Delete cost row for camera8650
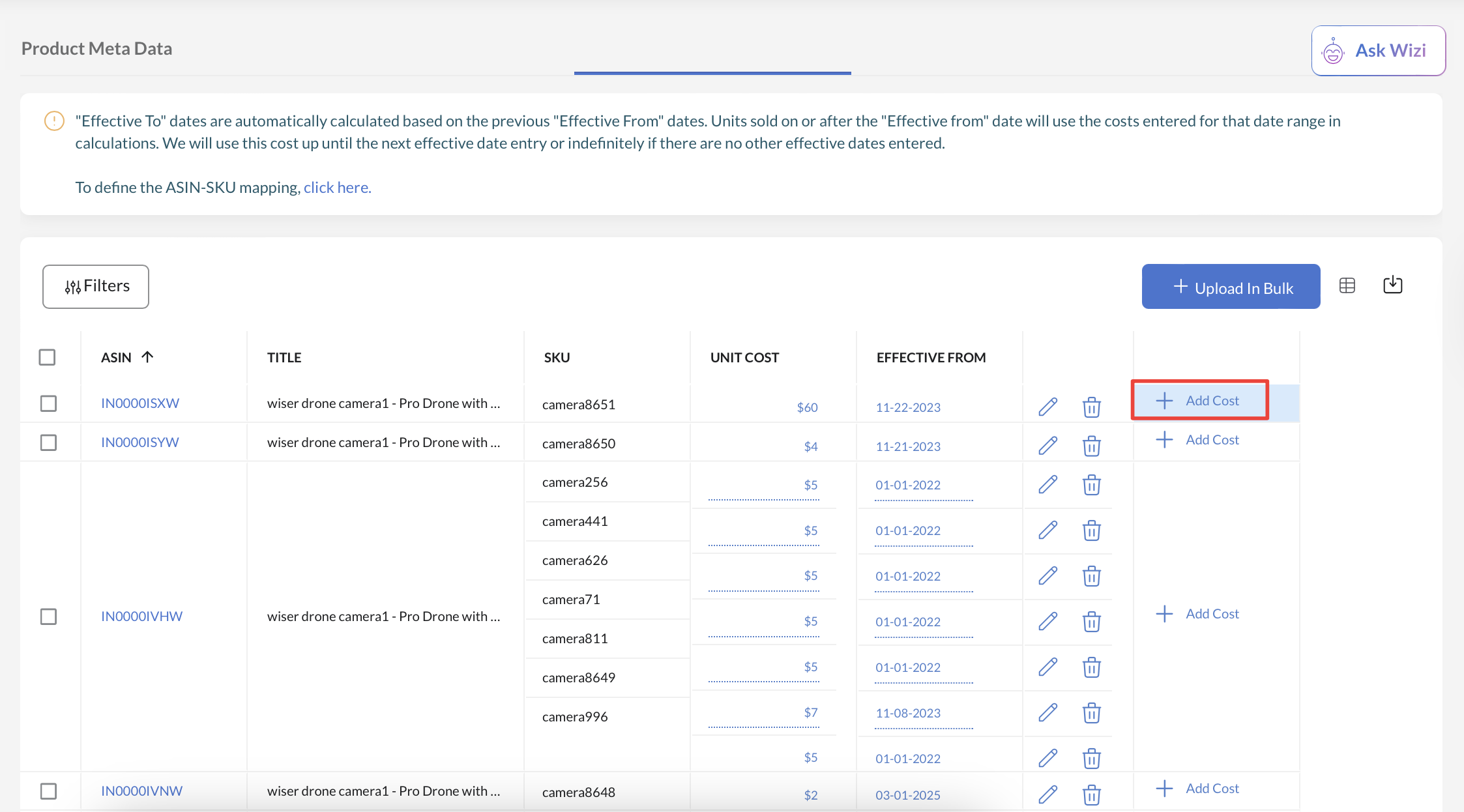This screenshot has width=1464, height=812. (x=1091, y=446)
